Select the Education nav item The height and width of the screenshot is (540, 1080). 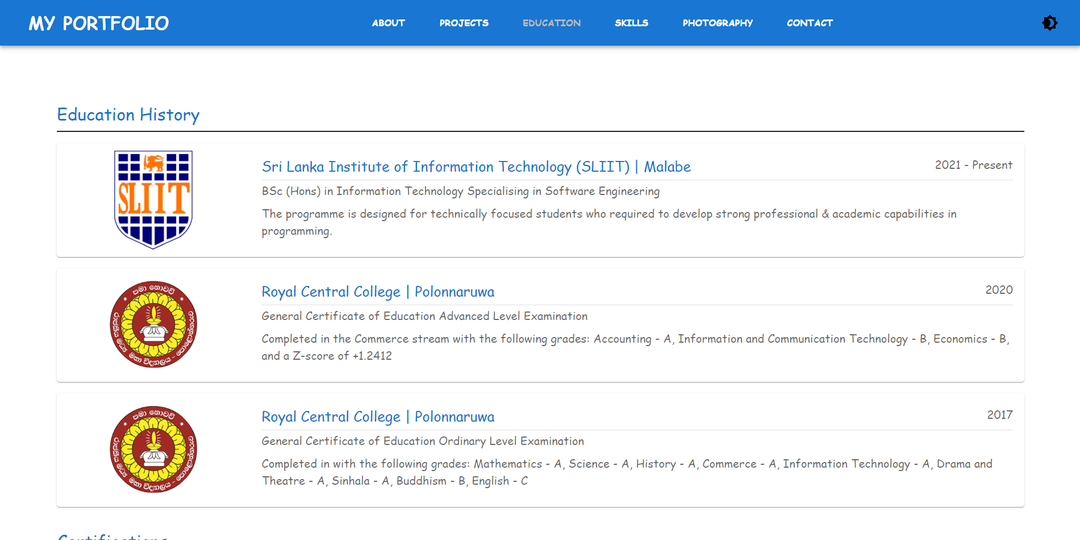[x=551, y=23]
